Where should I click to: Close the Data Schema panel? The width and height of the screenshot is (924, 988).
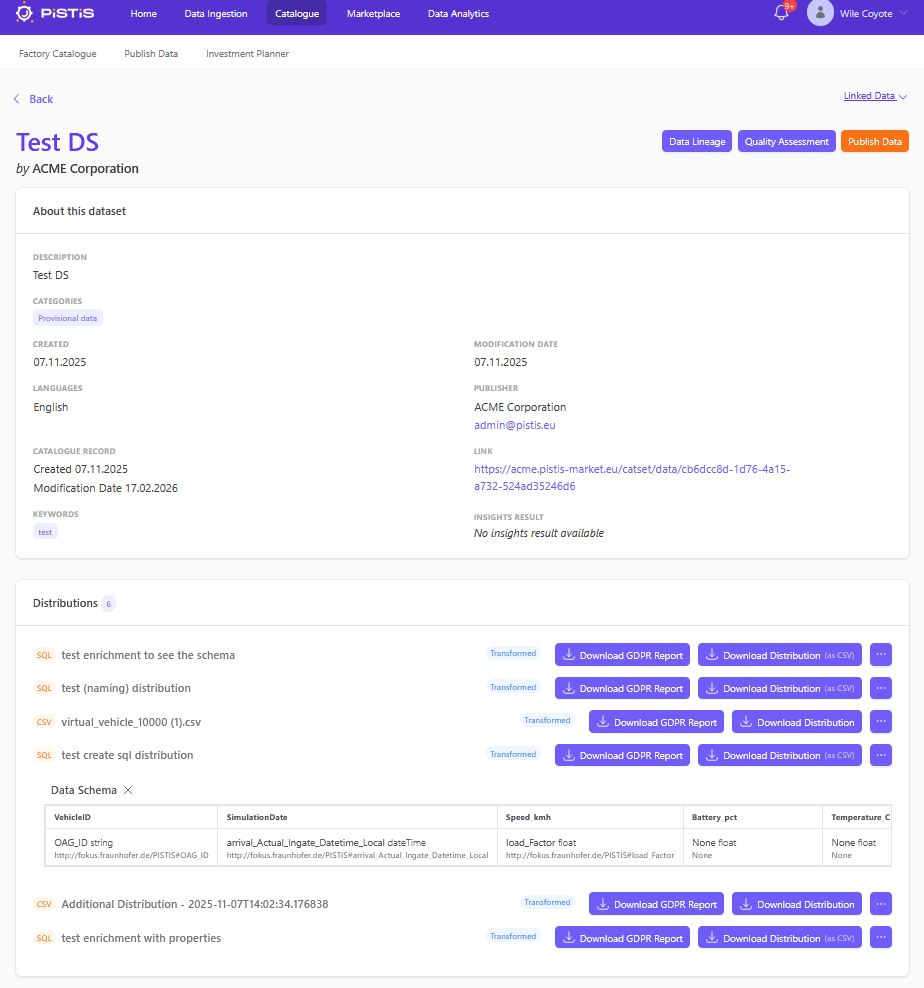[128, 790]
